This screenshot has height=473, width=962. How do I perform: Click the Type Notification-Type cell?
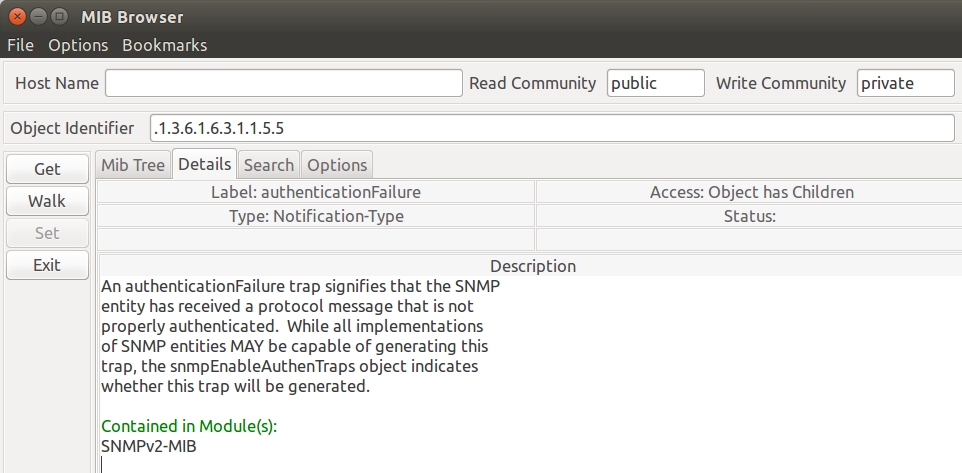(316, 216)
